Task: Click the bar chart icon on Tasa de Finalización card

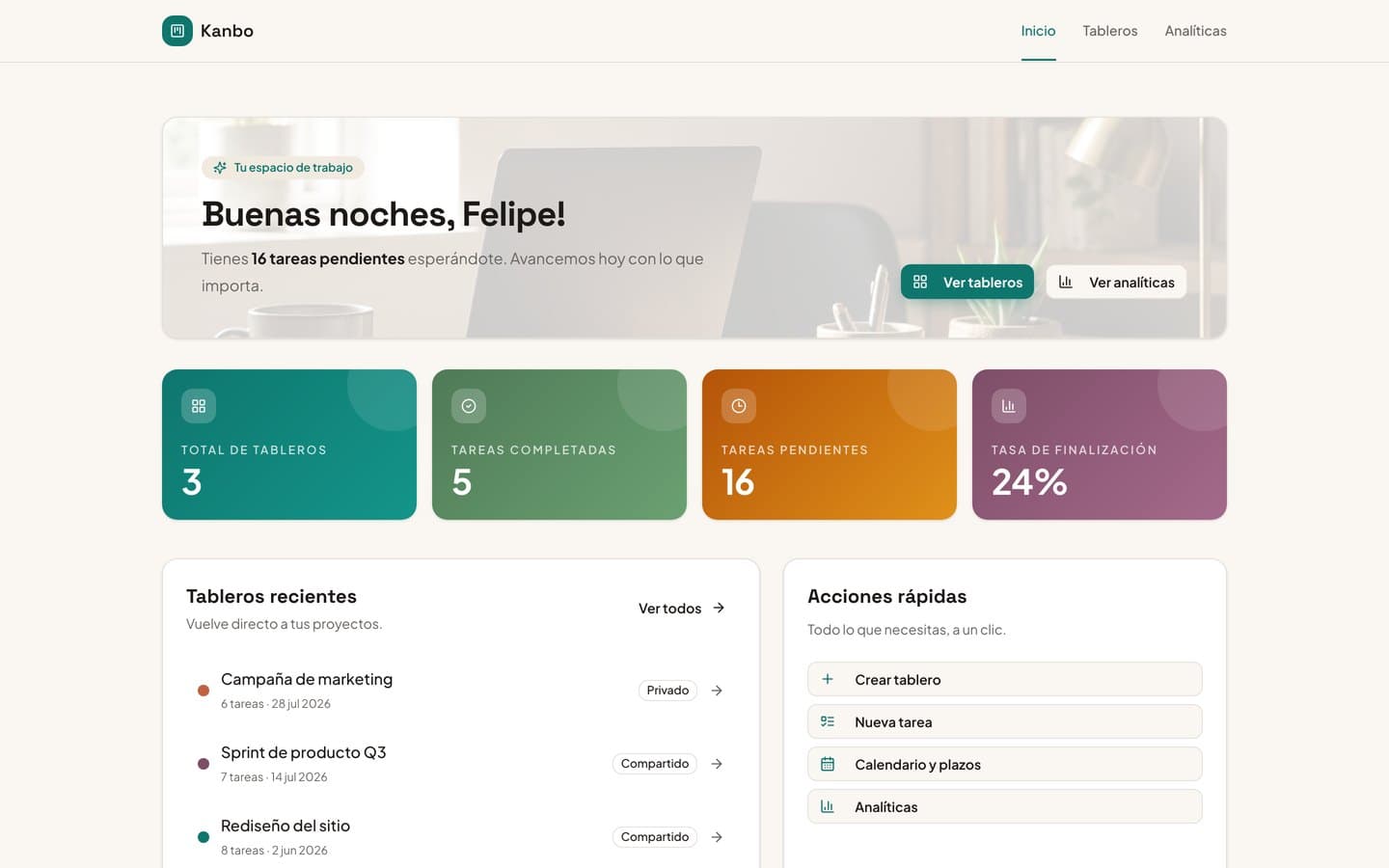Action: pyautogui.click(x=1009, y=406)
